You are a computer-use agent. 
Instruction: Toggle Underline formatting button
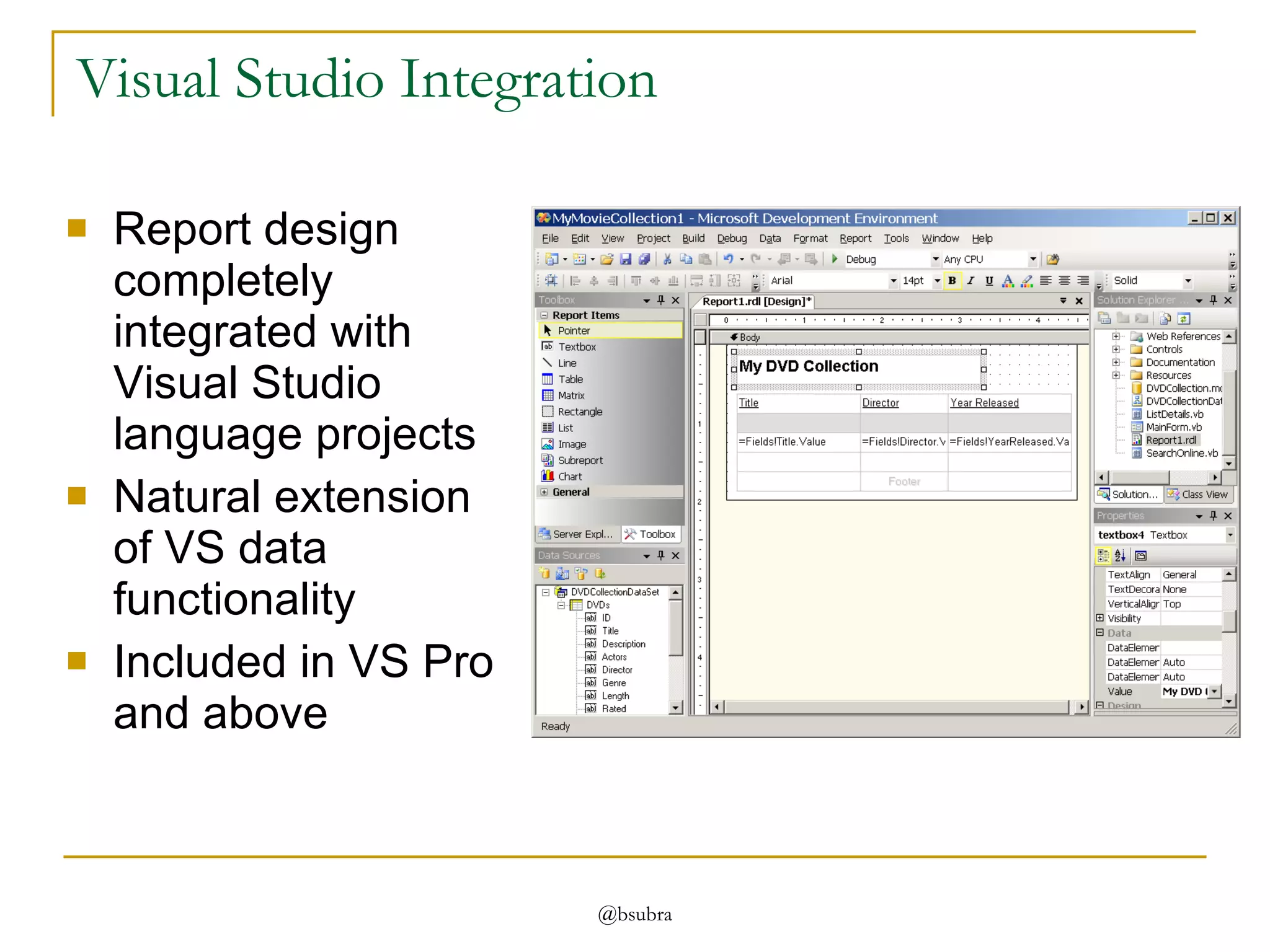pos(989,281)
